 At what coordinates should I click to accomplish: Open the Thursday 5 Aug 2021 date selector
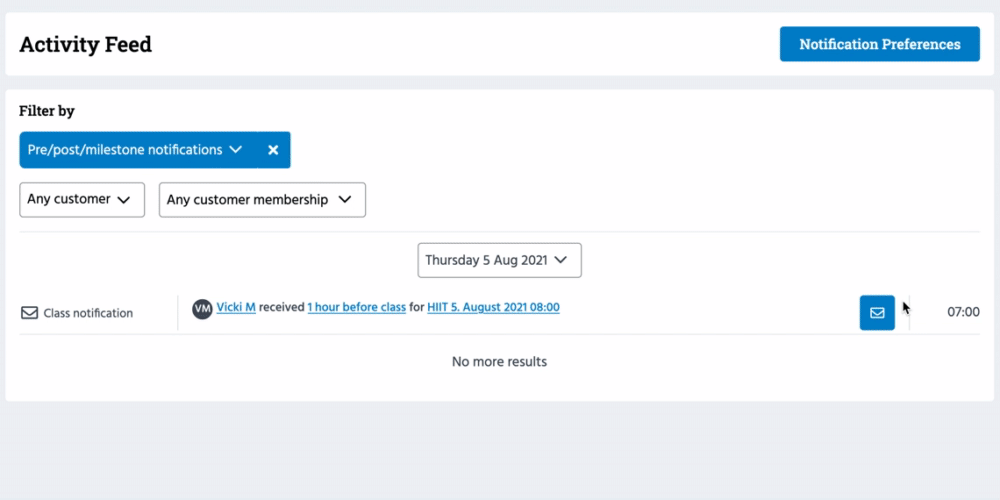pyautogui.click(x=498, y=260)
